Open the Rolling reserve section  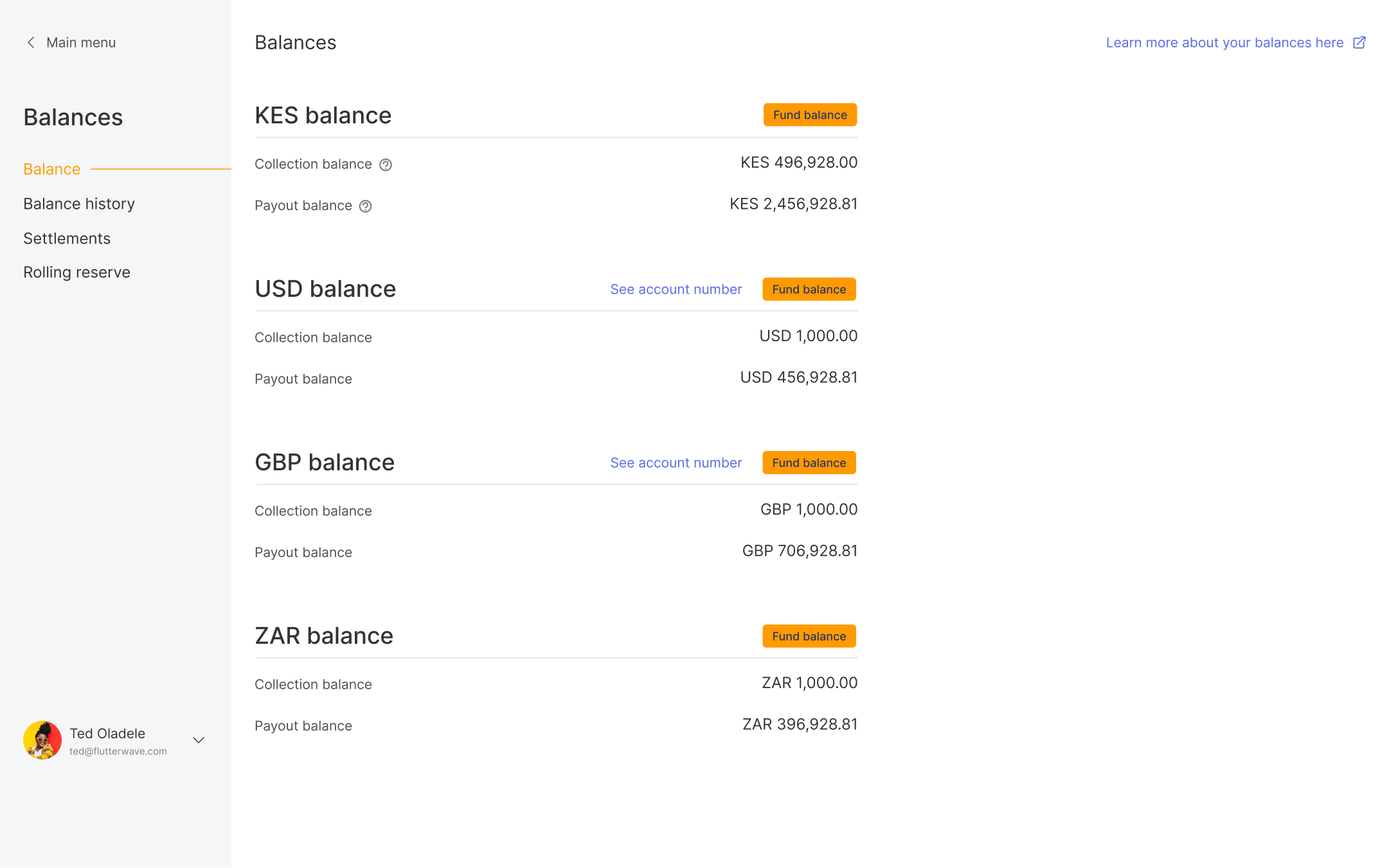(x=76, y=272)
